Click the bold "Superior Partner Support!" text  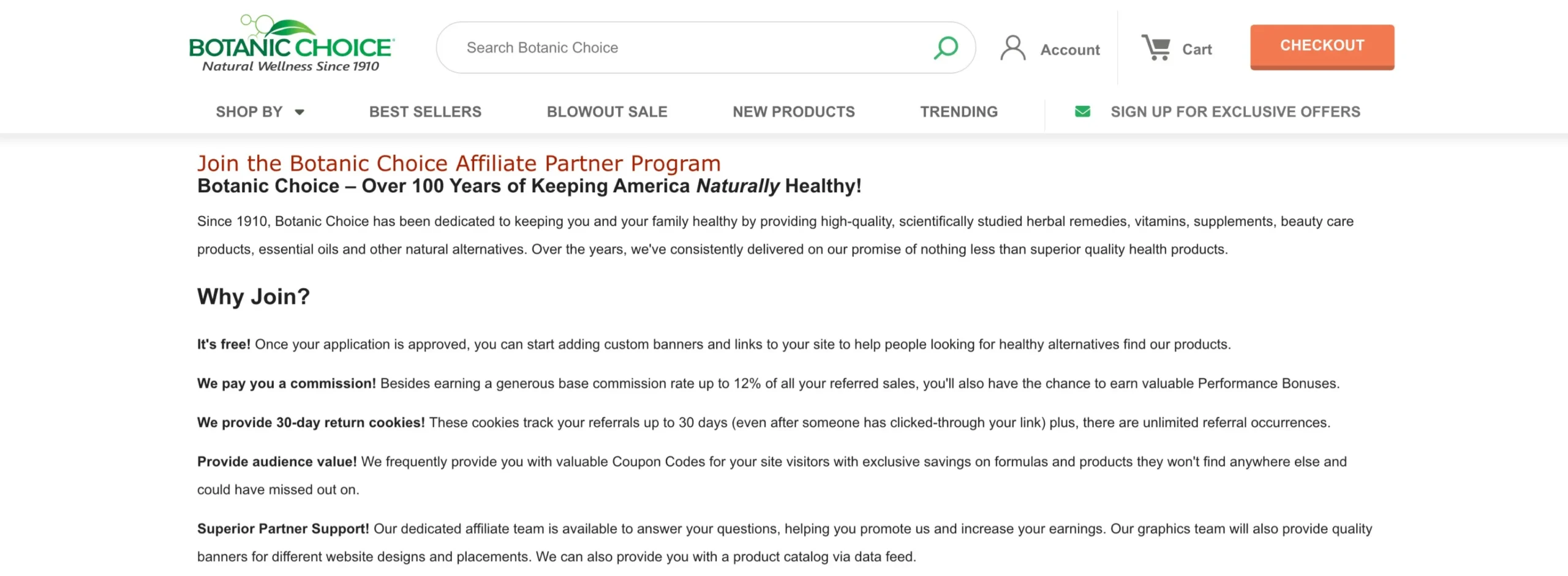(282, 529)
